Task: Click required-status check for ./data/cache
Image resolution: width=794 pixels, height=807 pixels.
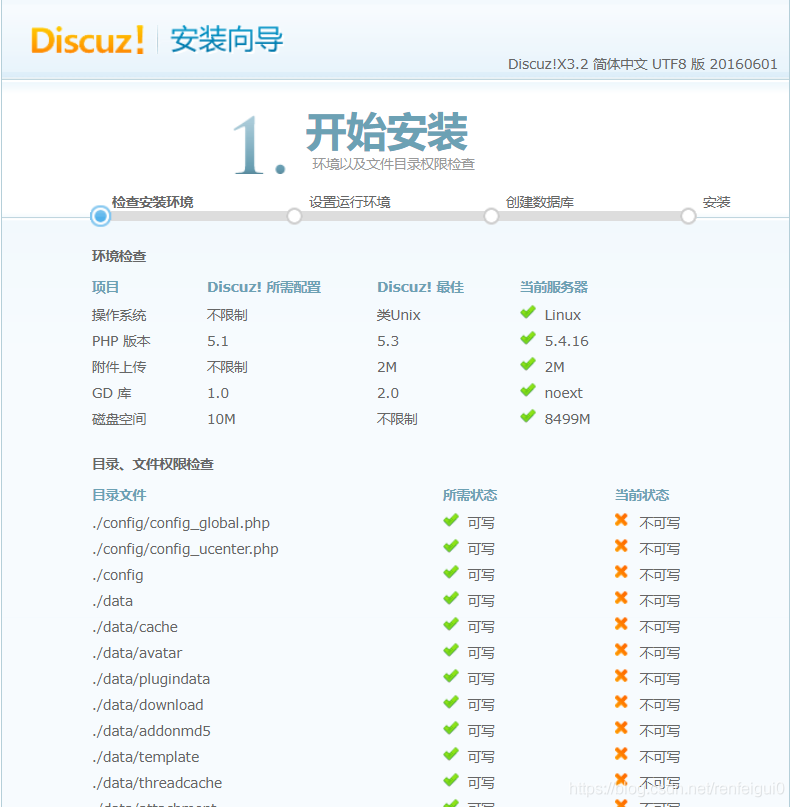Action: [451, 624]
